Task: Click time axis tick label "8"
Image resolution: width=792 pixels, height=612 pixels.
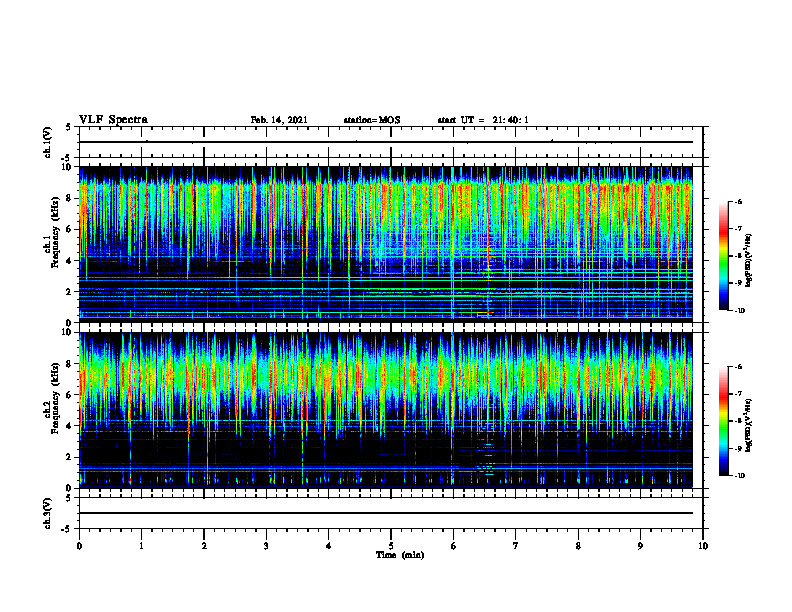Action: click(578, 546)
